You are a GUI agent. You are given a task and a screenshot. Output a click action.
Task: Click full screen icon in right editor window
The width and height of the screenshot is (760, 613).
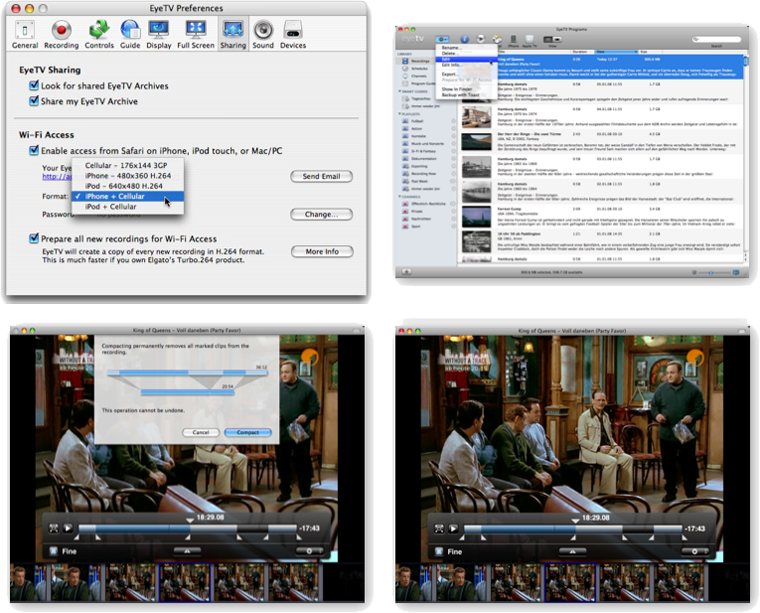click(x=439, y=529)
